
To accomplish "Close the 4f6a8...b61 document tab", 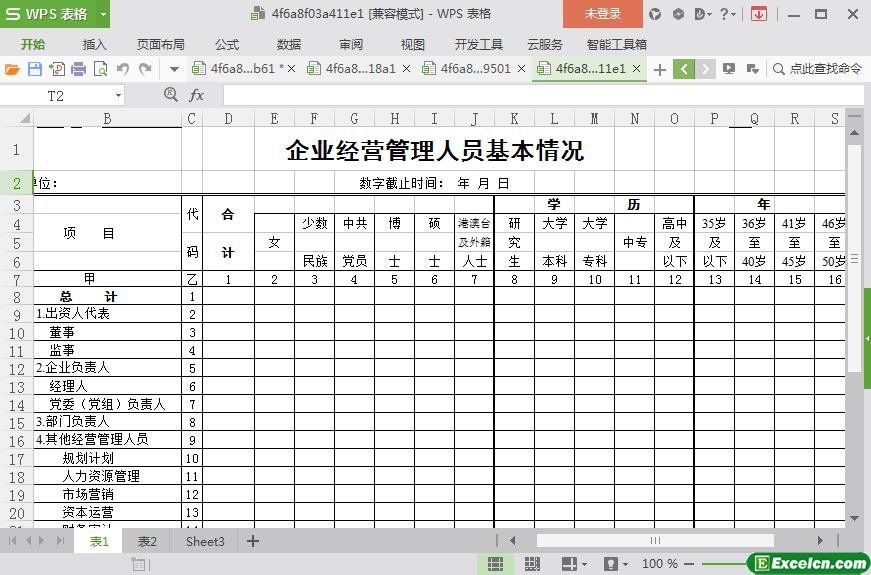I will 292,69.
